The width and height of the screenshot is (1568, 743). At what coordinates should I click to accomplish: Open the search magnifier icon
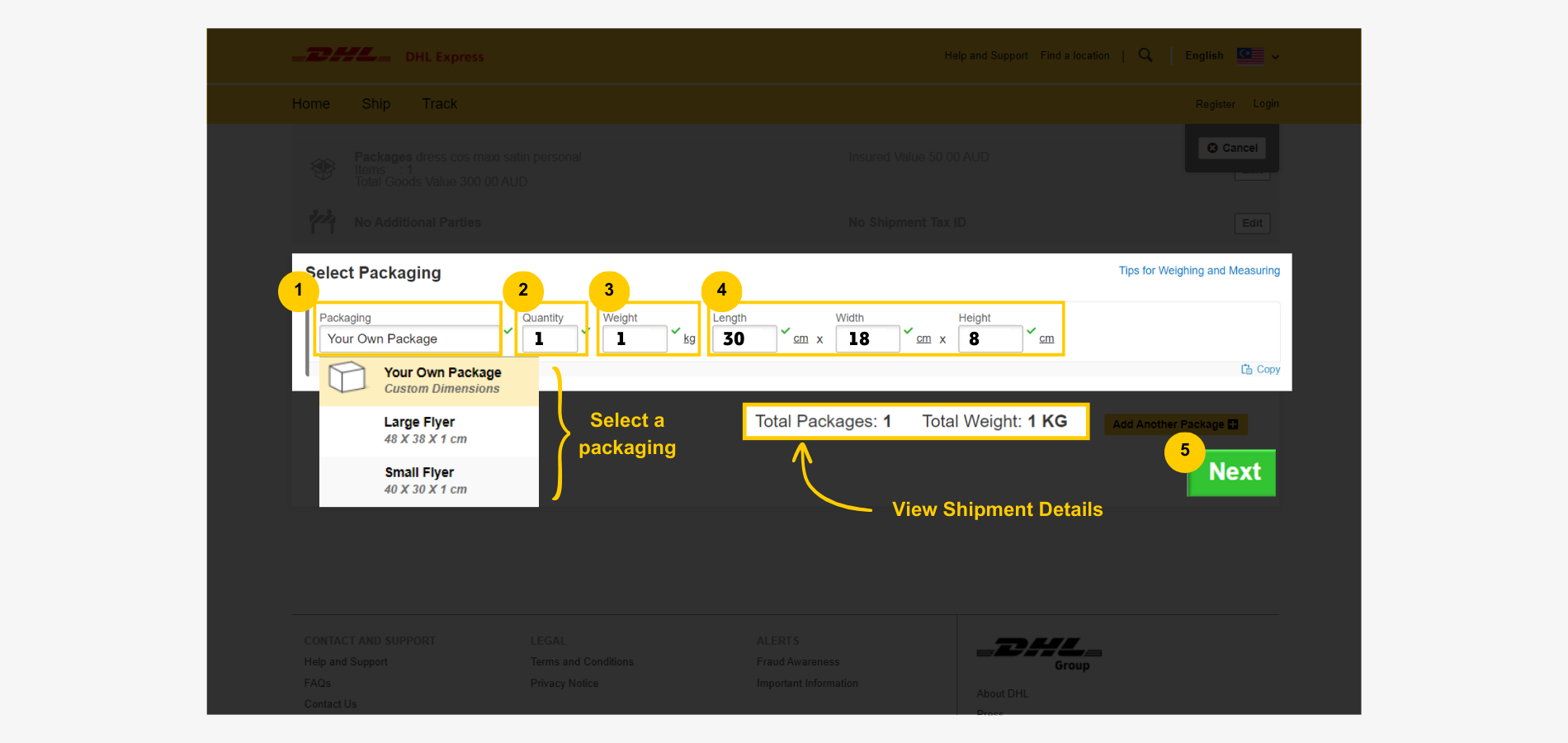1145,55
